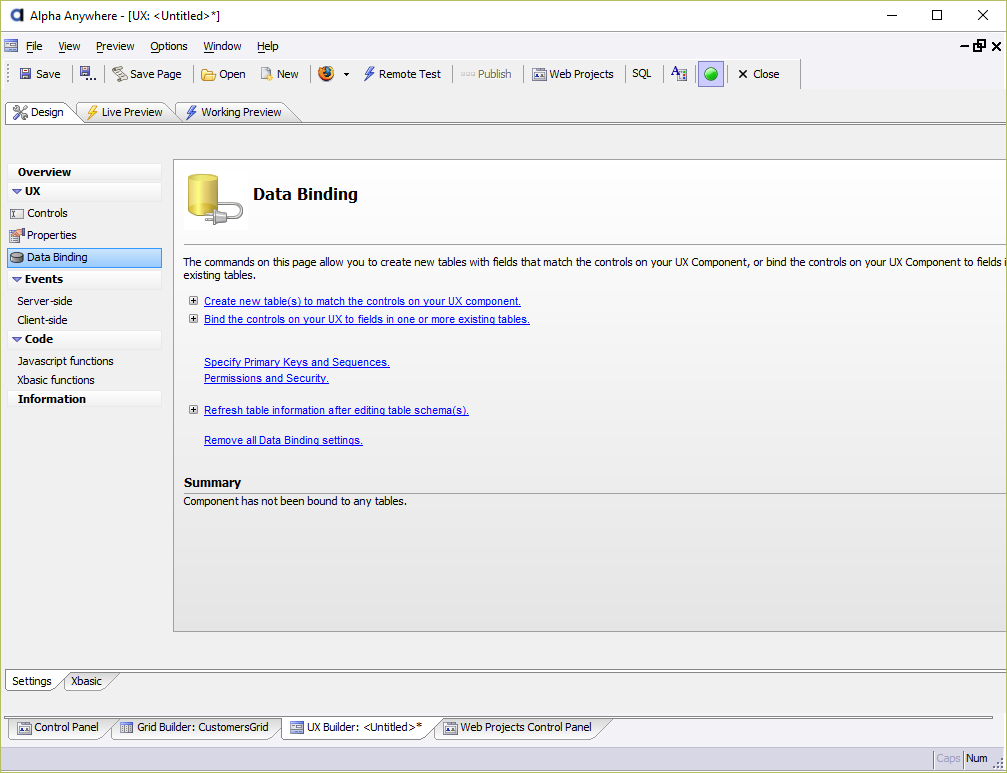Viewport: 1007px width, 773px height.
Task: Create a New component from the toolbar
Action: (279, 74)
